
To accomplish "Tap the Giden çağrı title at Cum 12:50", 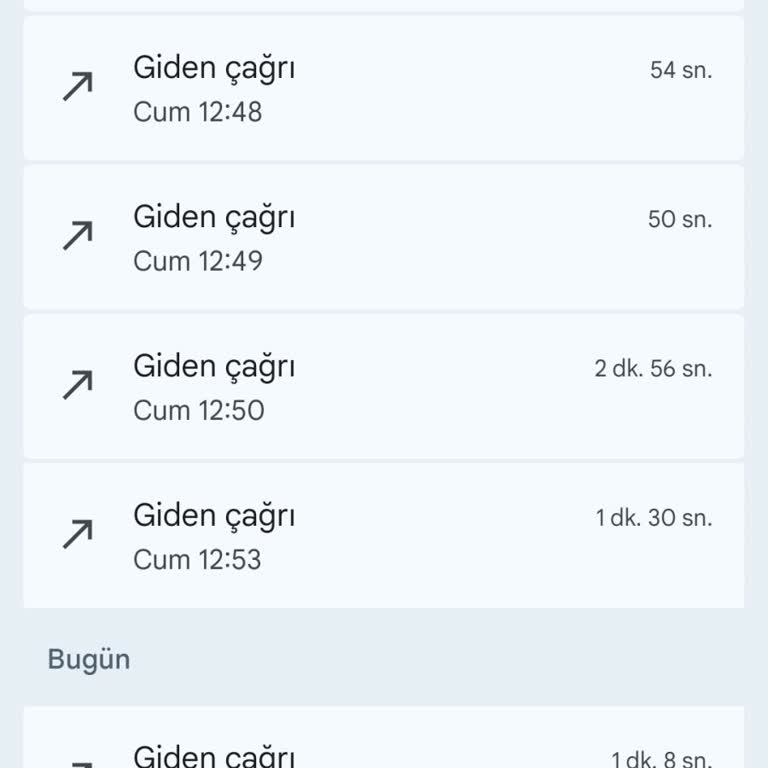I will pyautogui.click(x=214, y=366).
